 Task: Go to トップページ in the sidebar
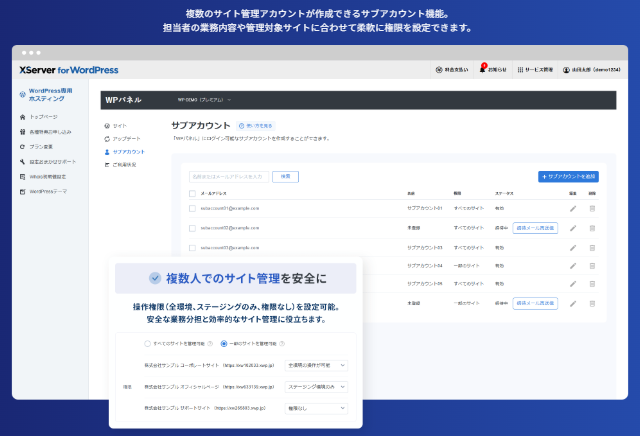tap(39, 117)
